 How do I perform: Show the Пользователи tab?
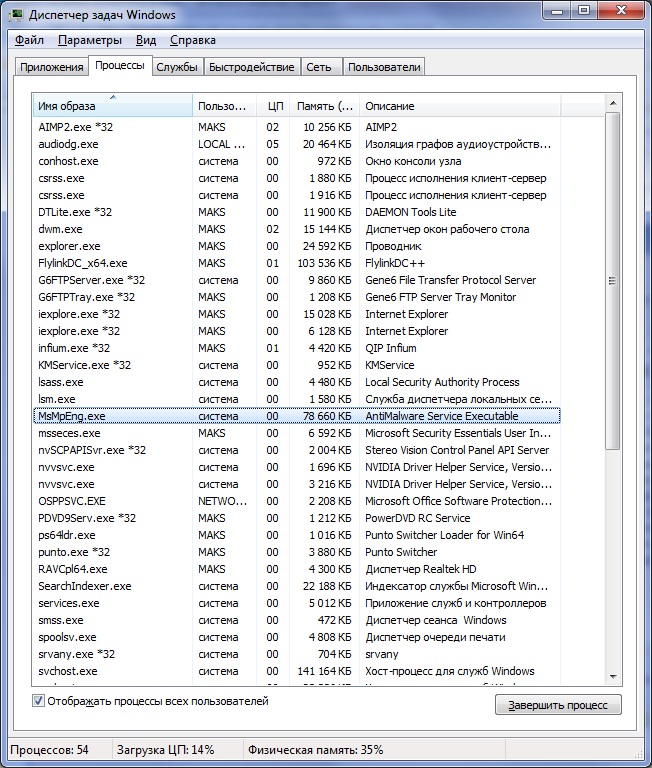click(x=384, y=67)
